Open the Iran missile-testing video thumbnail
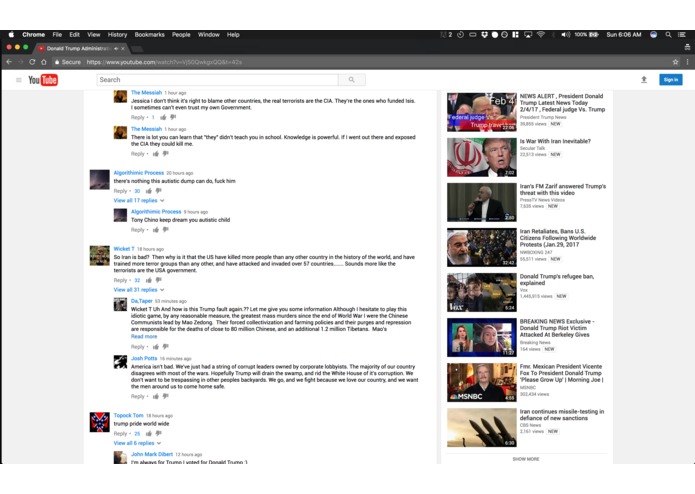 [x=482, y=428]
